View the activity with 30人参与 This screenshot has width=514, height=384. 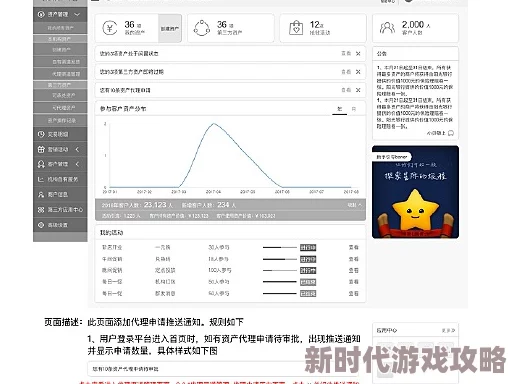click(x=353, y=247)
